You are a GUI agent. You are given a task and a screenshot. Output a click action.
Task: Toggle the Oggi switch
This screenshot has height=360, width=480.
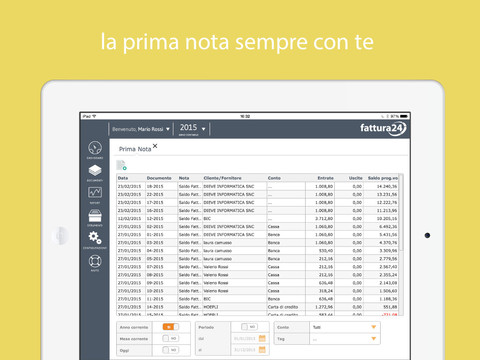coord(171,350)
